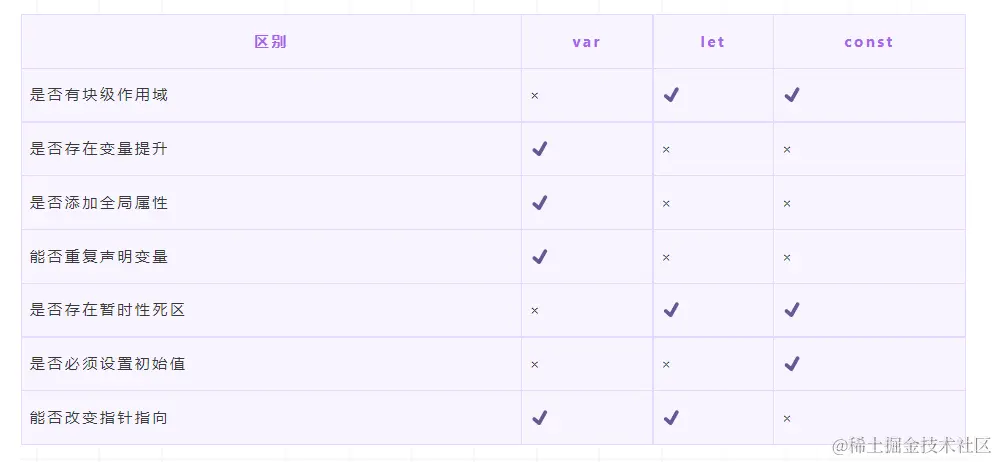
Task: Select the let column header
Action: (x=713, y=42)
